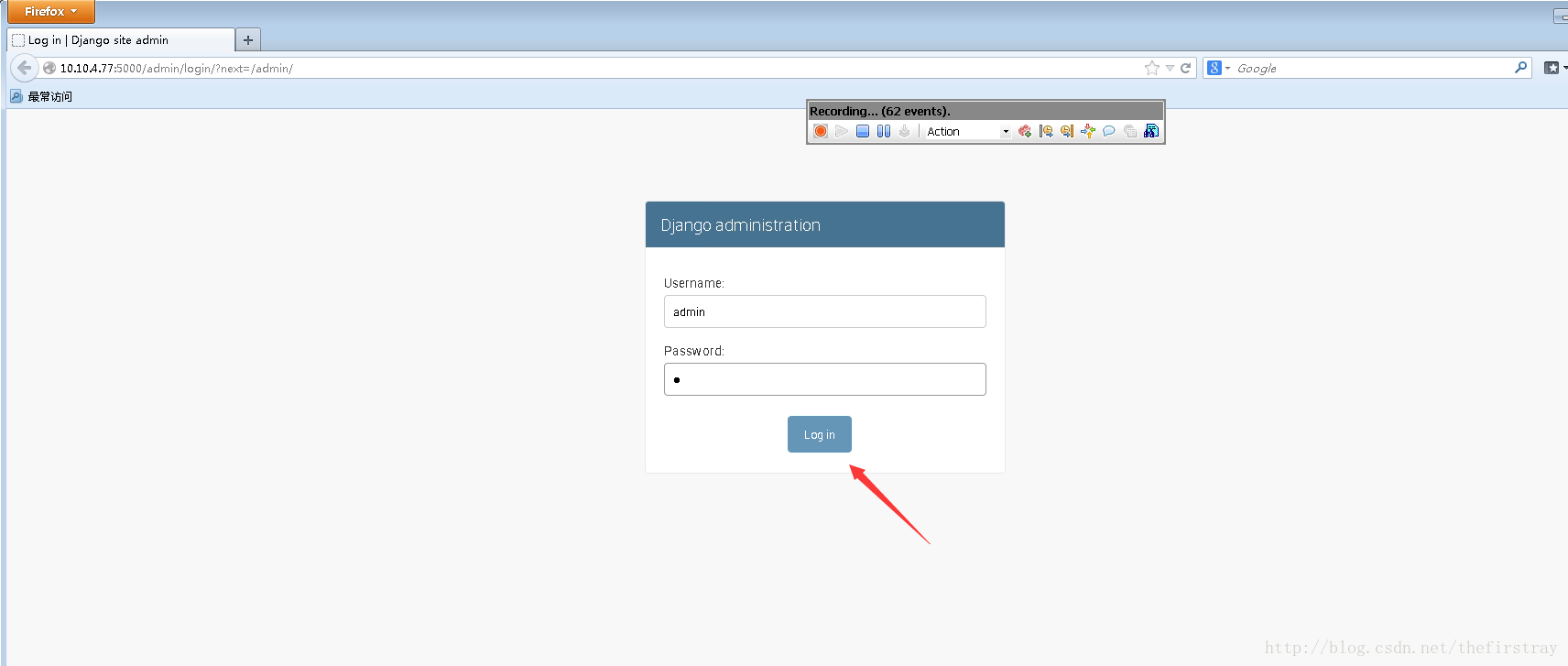Click the search magnifier icon
1568x666 pixels.
[x=1520, y=67]
